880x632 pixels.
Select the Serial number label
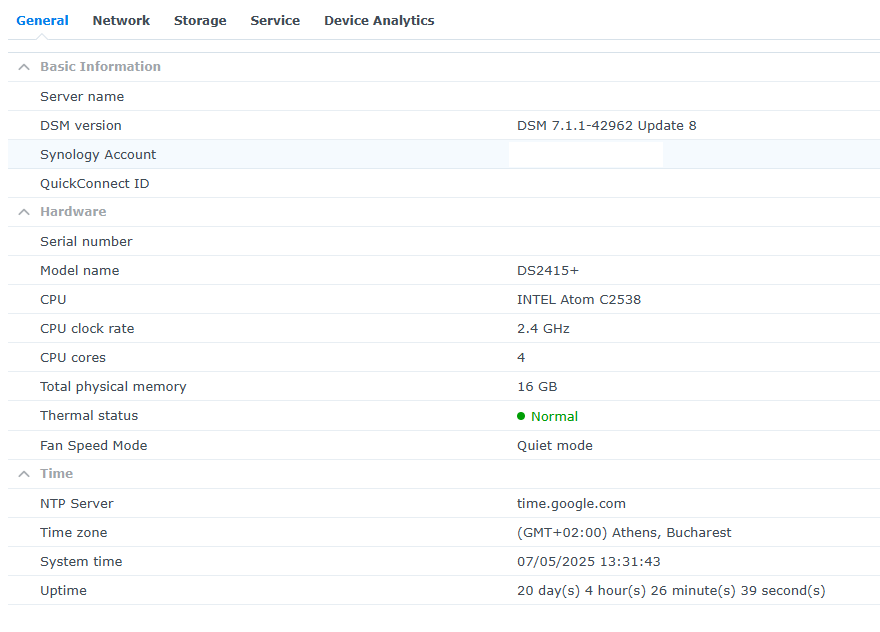coord(86,241)
